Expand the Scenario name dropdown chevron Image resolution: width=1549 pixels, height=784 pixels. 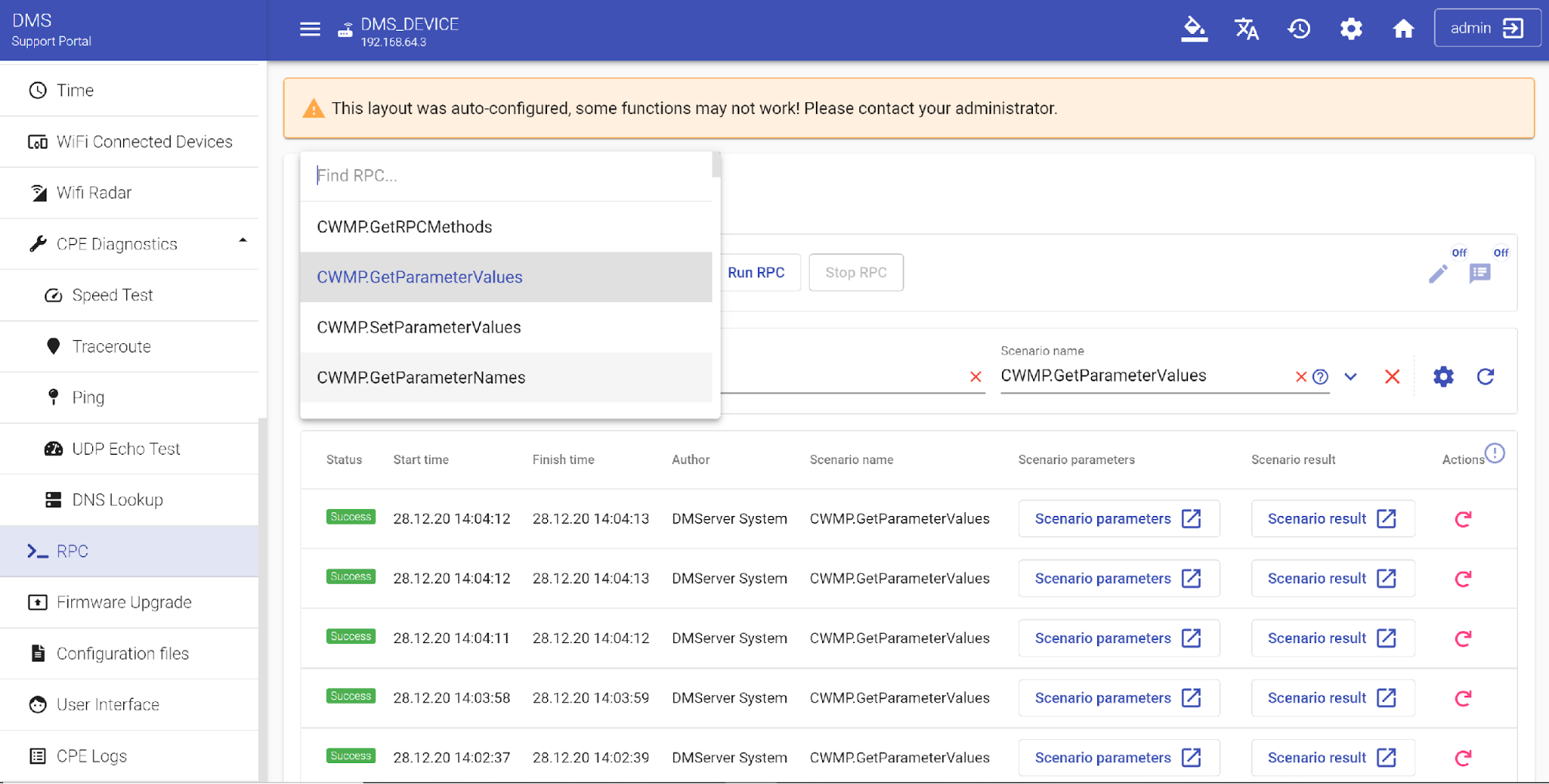point(1351,377)
